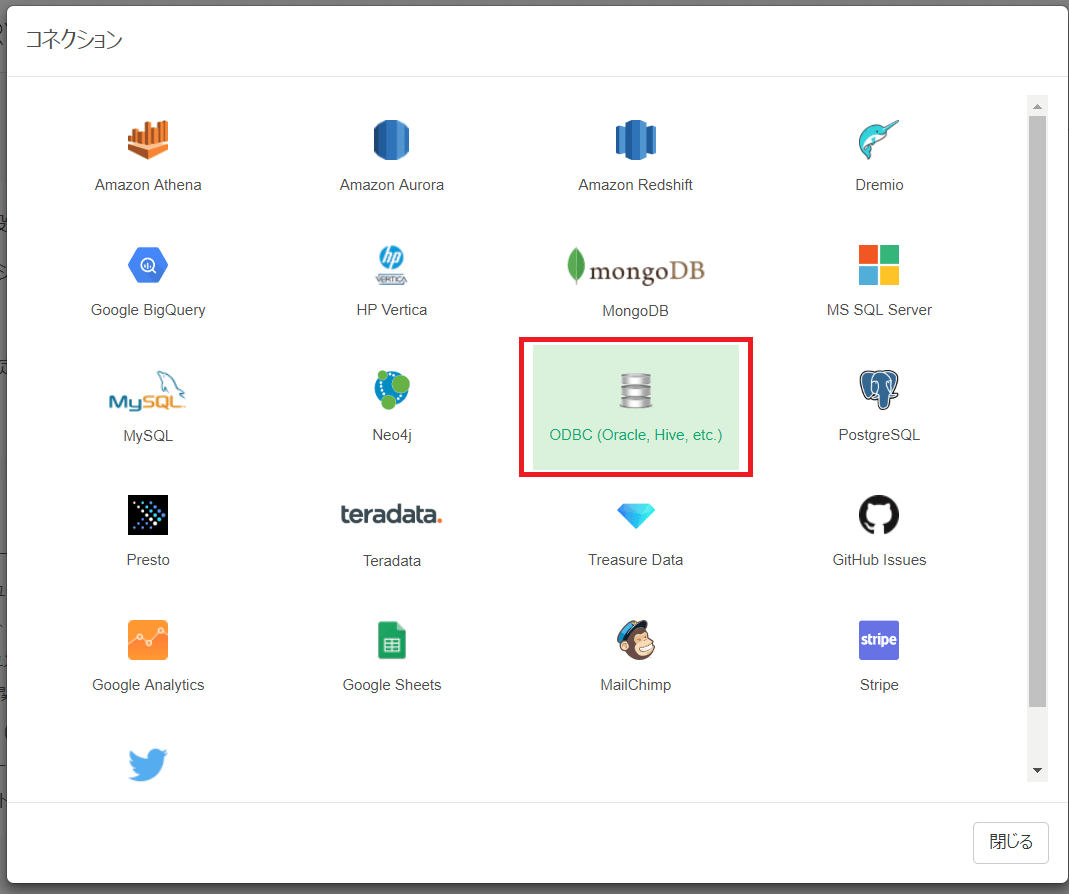Viewport: 1069px width, 894px height.
Task: Click the Dremio label text
Action: 879,185
